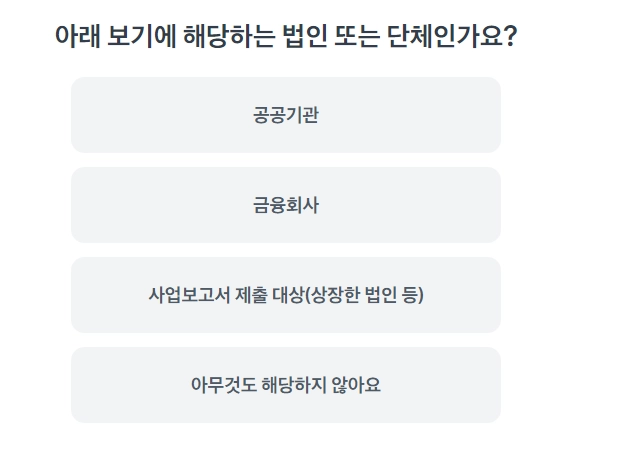This screenshot has height=456, width=622.
Task: Choose the 금융회사 option
Action: click(x=285, y=205)
